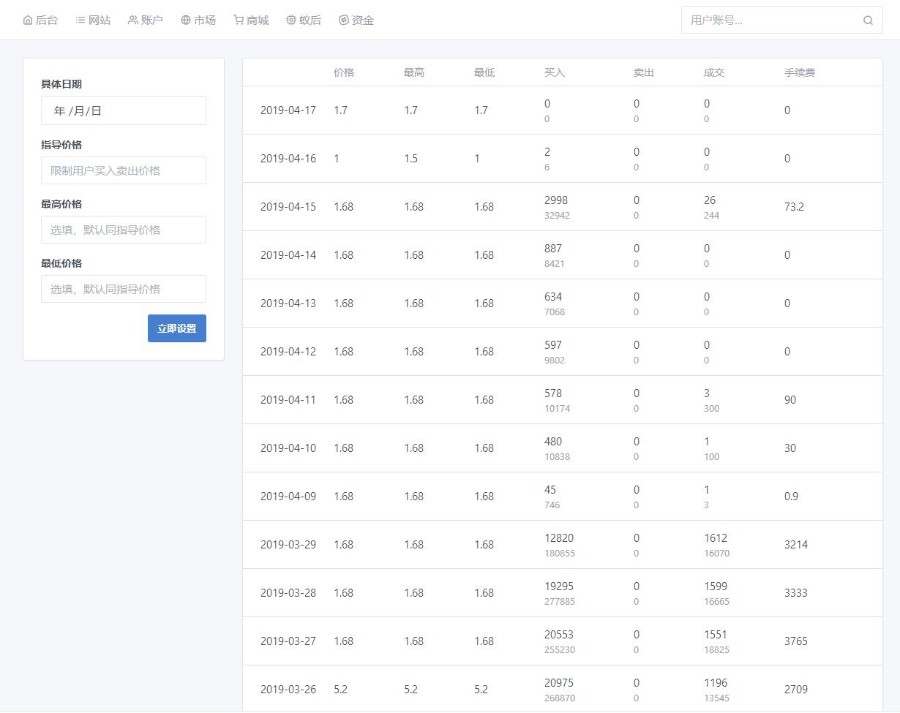Select the 最低价格 input box
Viewport: 900px width, 713px height.
click(123, 289)
